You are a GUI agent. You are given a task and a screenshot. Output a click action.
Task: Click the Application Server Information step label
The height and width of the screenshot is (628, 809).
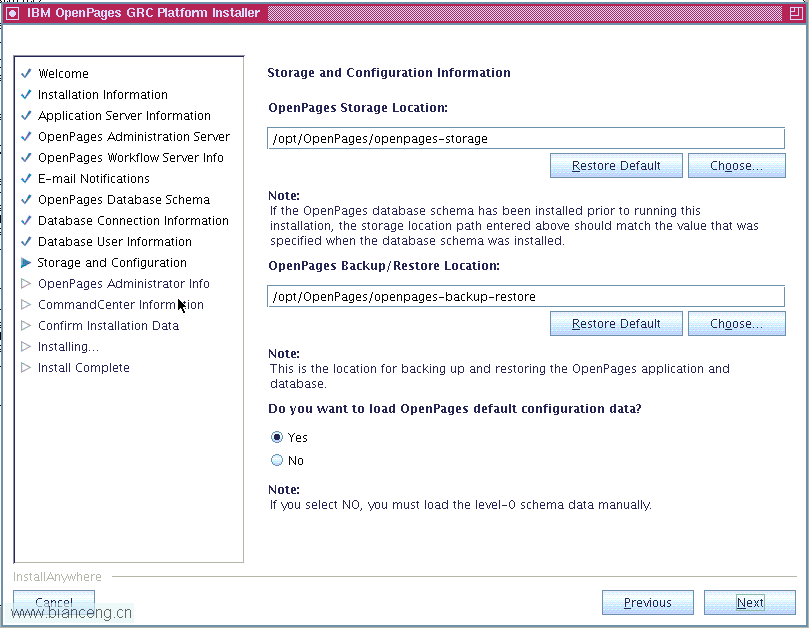pos(124,116)
